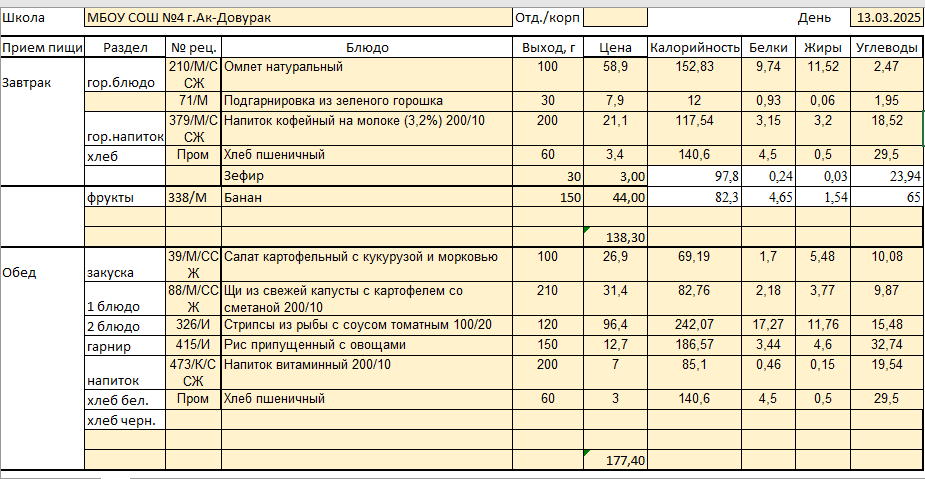Select the school name cell МБОУ СОШ №4

(297, 18)
